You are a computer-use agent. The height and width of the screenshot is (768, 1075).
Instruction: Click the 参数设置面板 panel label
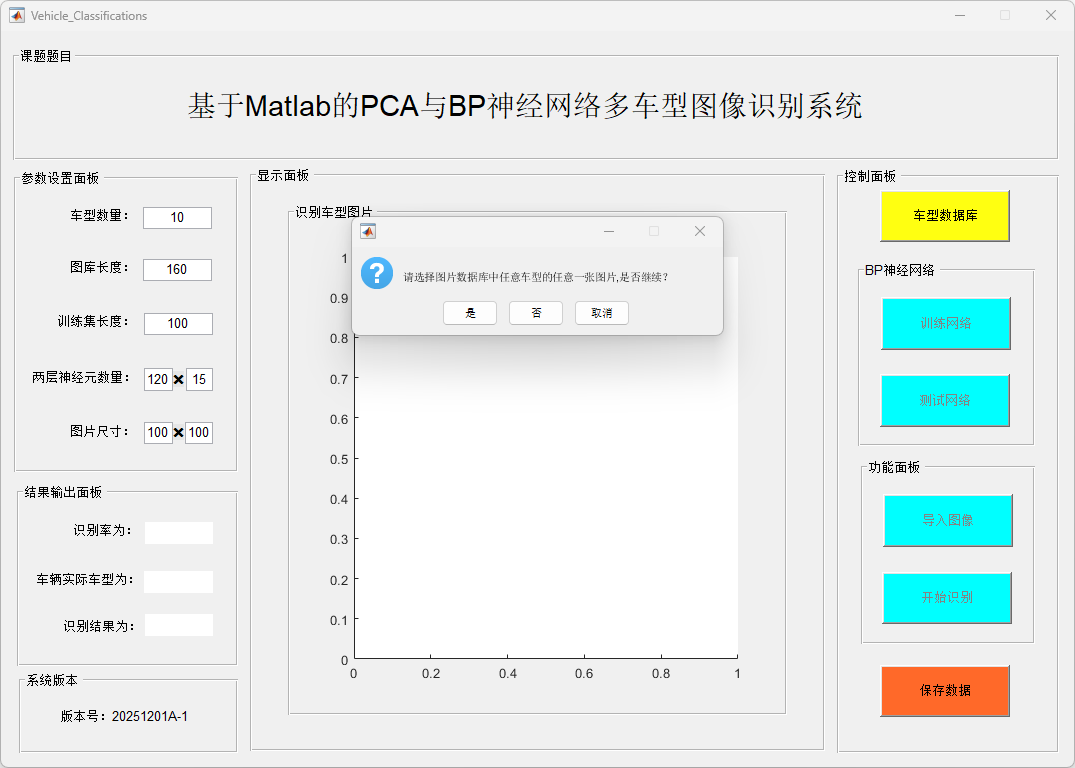pos(60,178)
